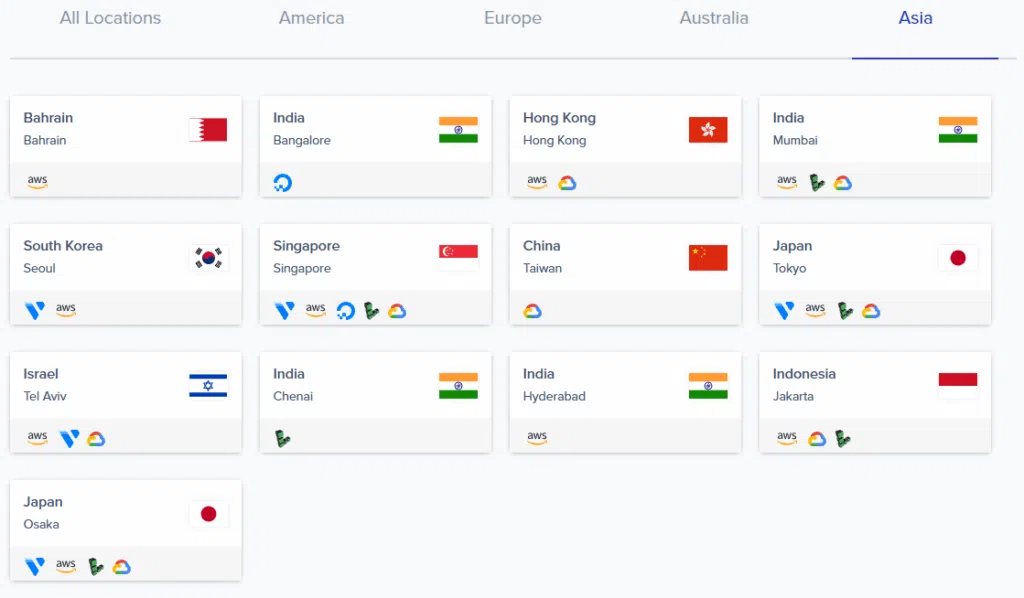Select the America tab

click(x=312, y=18)
